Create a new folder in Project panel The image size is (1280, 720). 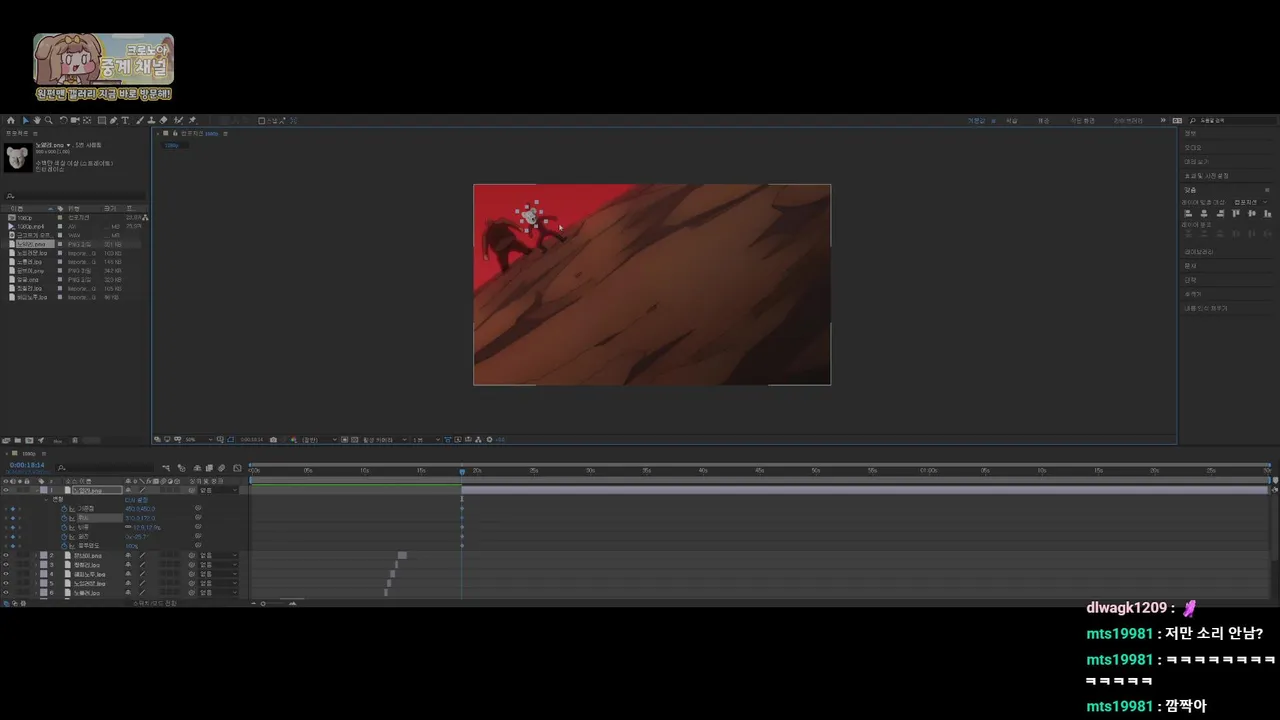click(17, 440)
